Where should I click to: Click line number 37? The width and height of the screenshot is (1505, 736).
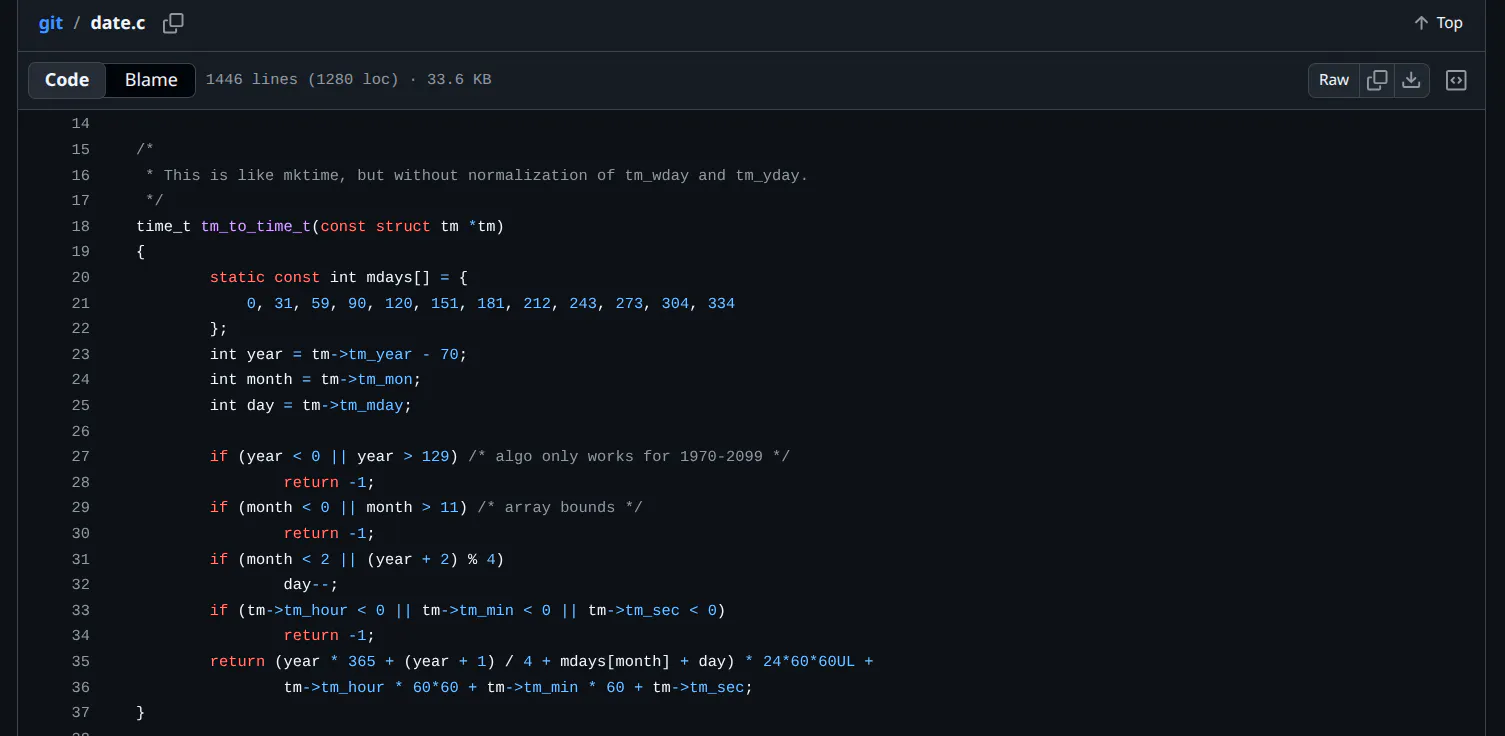pos(80,713)
